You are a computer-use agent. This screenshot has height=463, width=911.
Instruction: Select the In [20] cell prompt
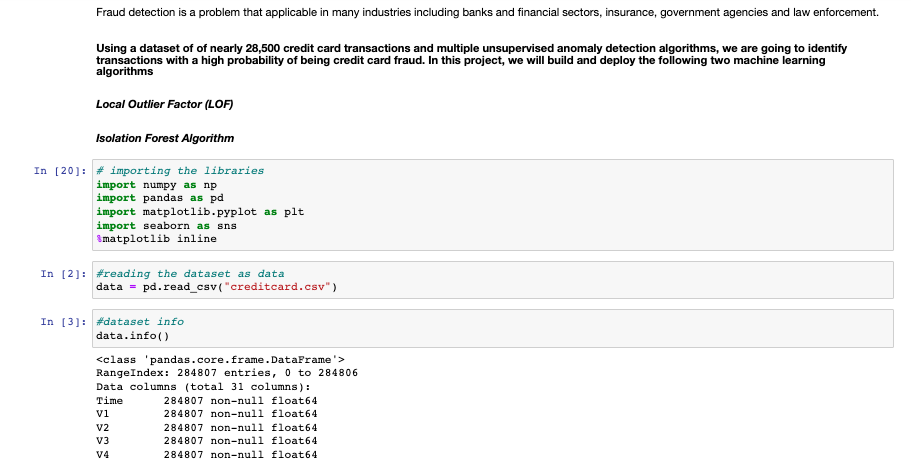60,171
